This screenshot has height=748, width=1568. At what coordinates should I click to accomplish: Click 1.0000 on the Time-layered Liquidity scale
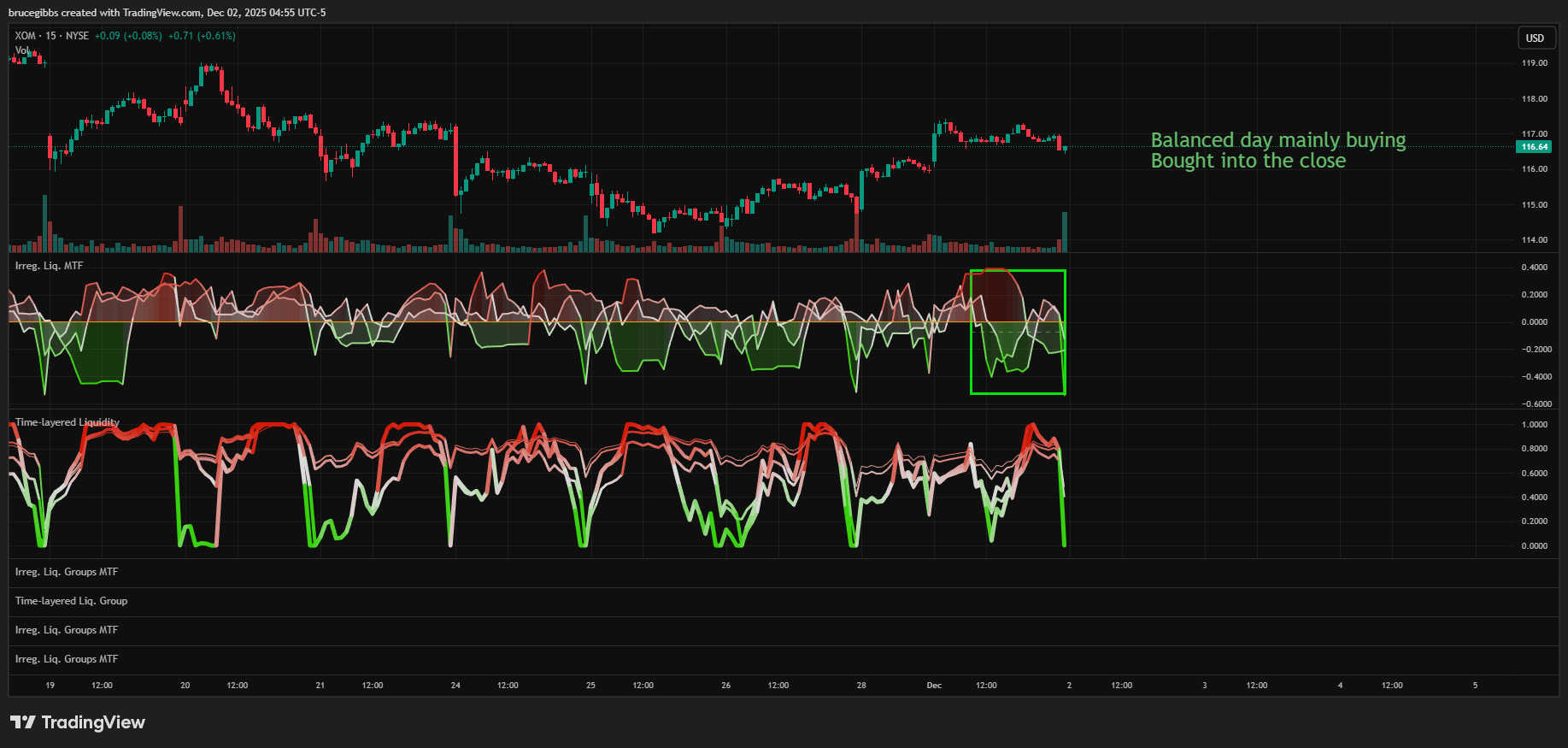click(1534, 425)
